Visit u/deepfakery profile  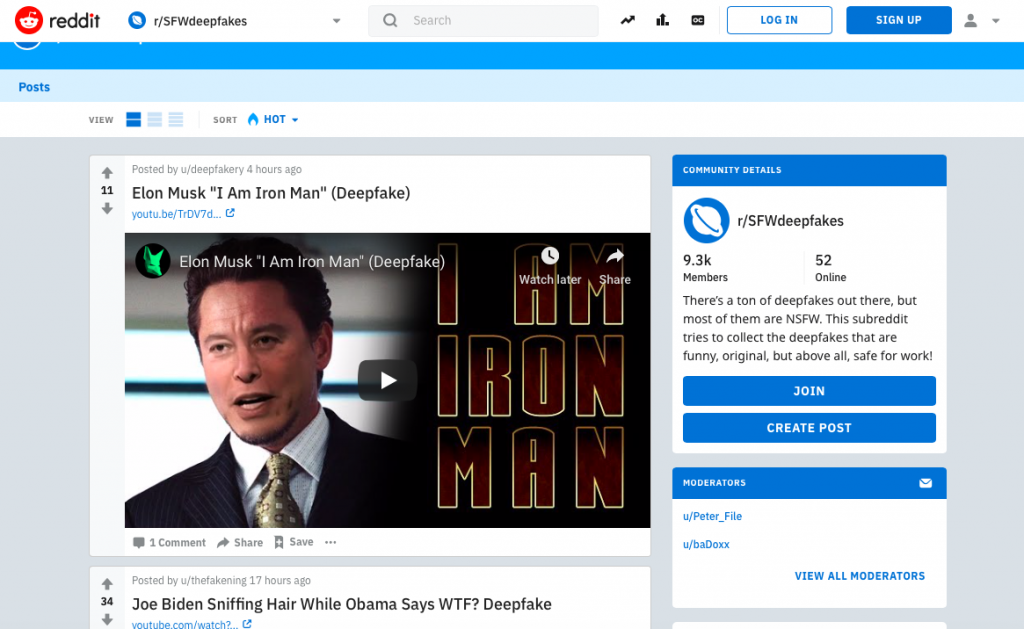pyautogui.click(x=212, y=169)
